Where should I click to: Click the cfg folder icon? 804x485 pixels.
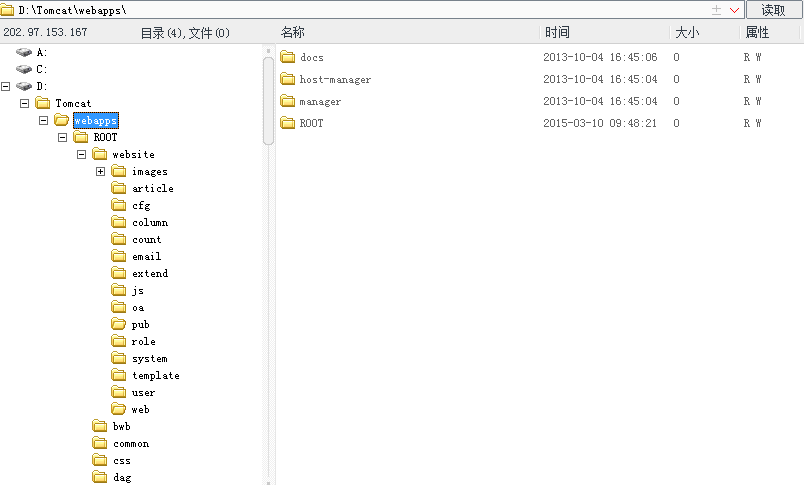[118, 205]
